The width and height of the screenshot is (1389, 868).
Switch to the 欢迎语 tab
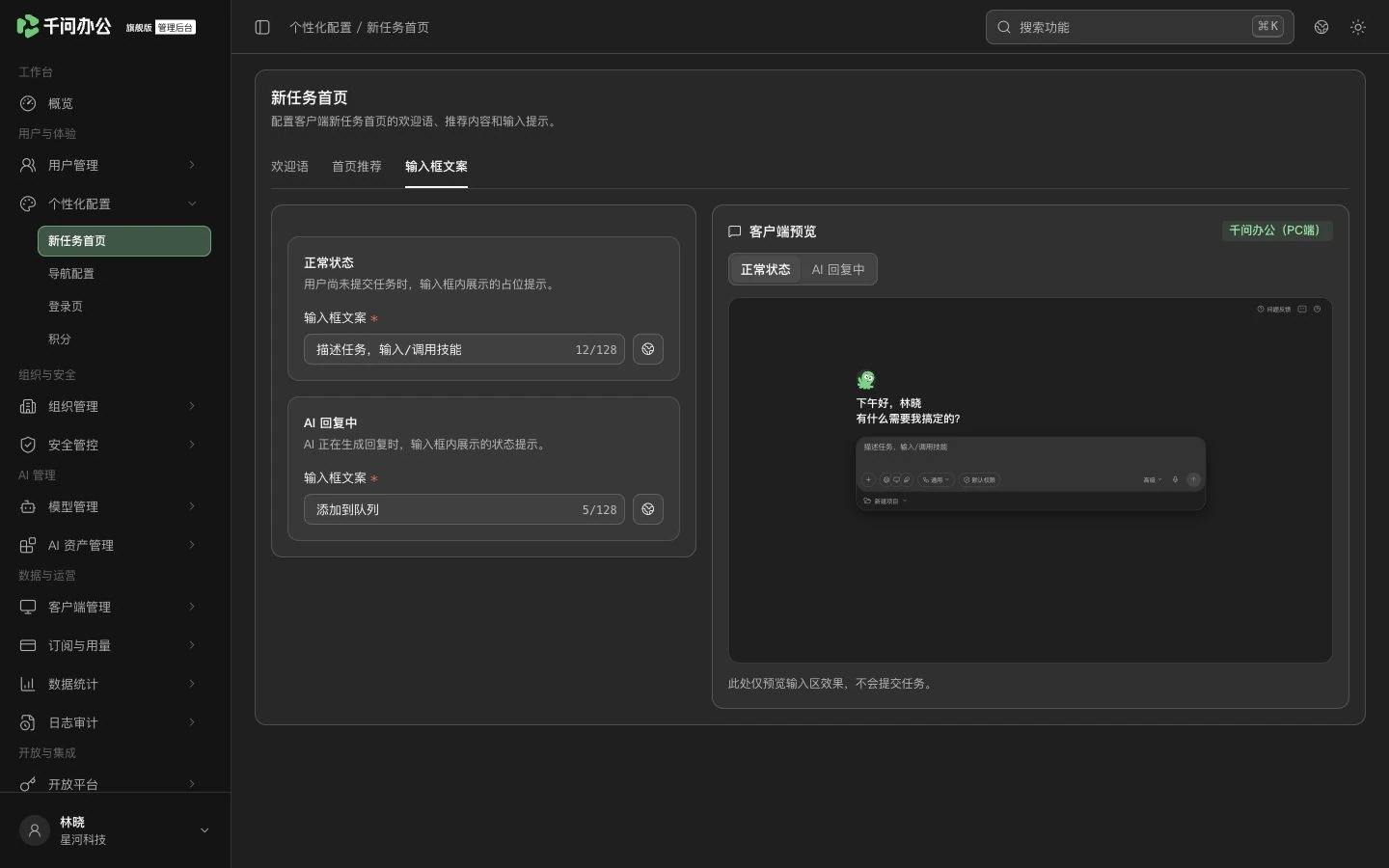coord(289,167)
